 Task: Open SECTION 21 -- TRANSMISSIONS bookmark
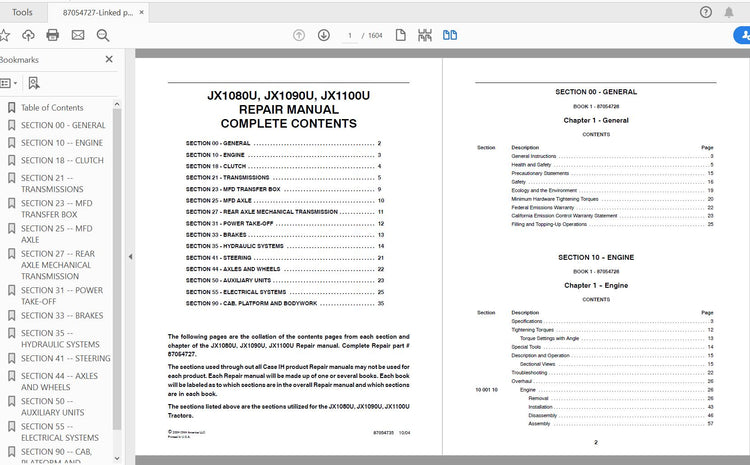[52, 184]
